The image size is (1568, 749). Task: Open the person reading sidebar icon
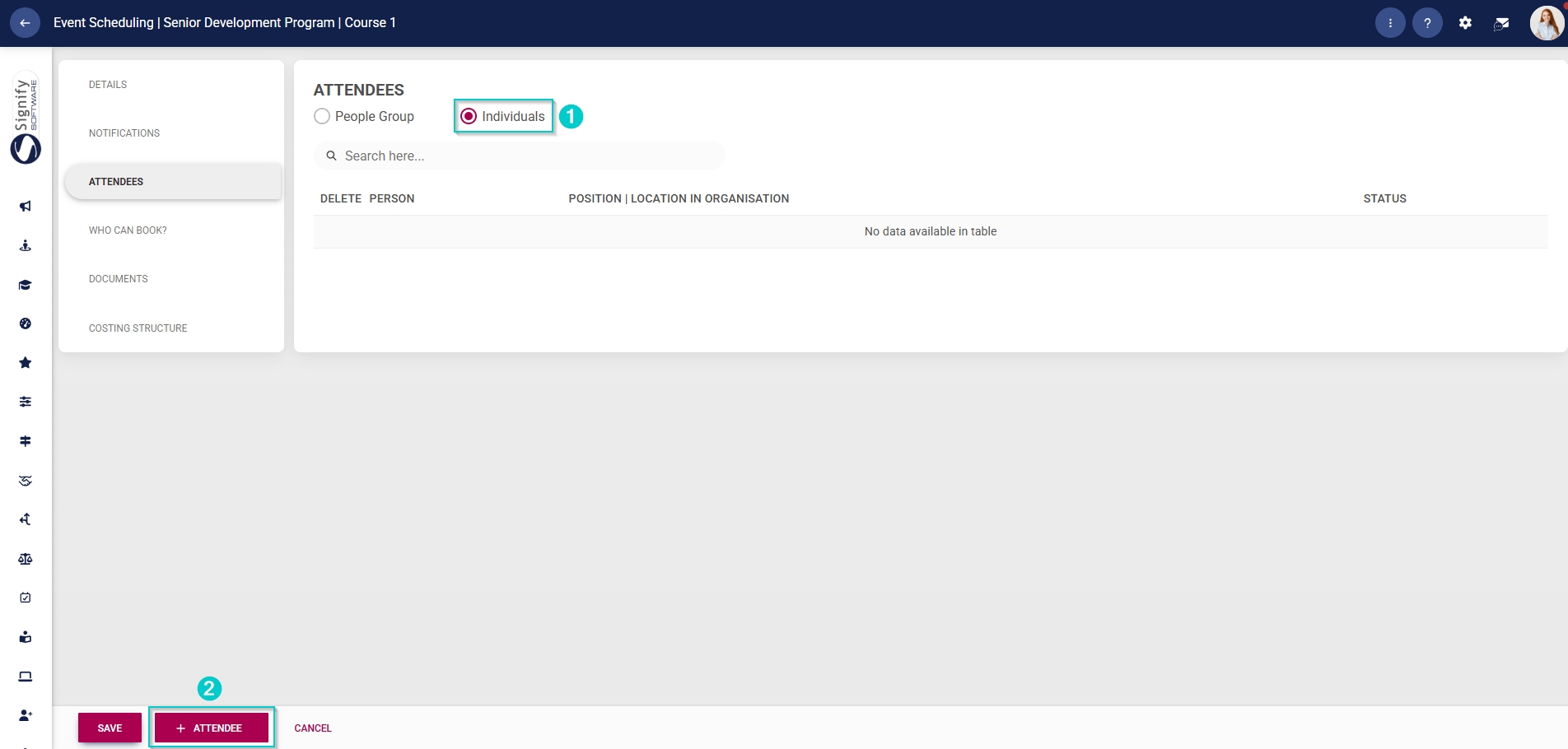pyautogui.click(x=26, y=637)
